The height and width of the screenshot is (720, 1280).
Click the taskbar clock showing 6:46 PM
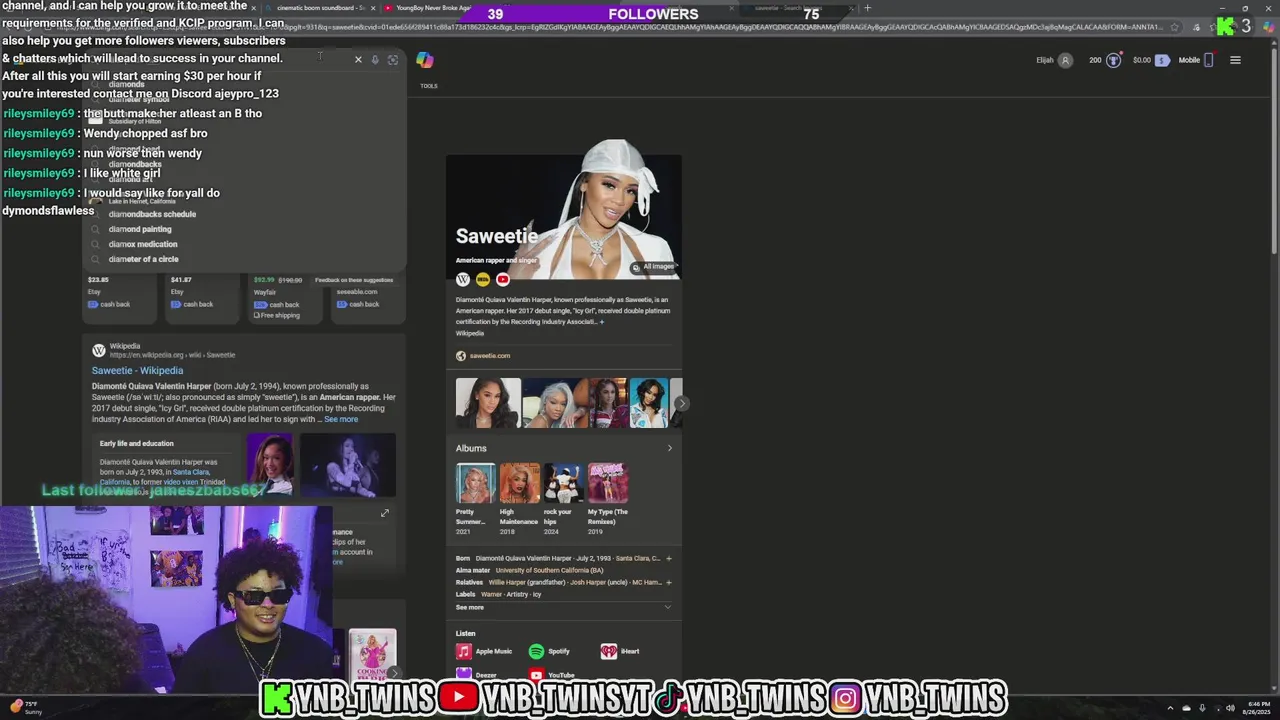tap(1259, 708)
